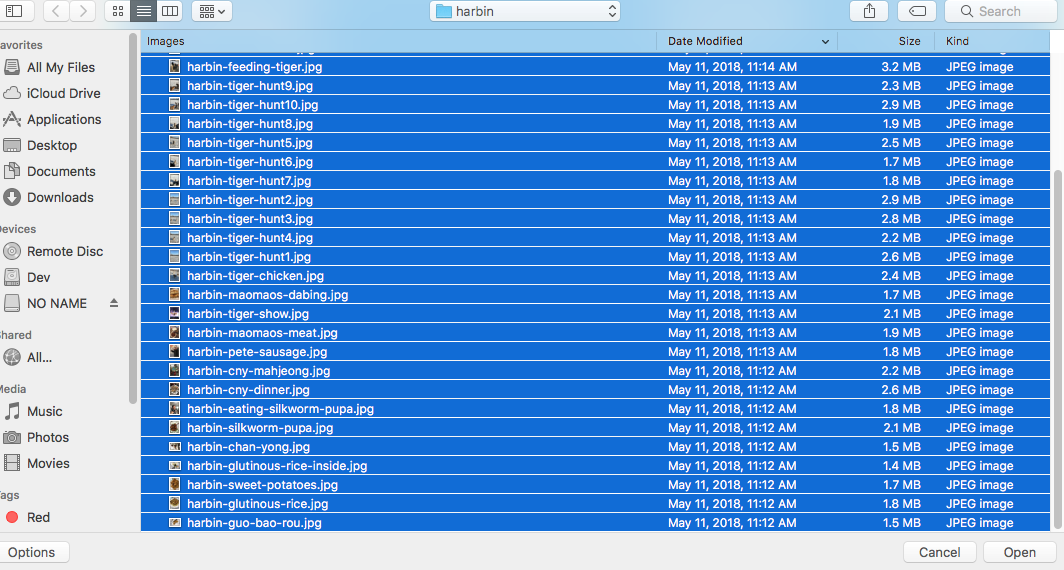
Task: Switch to icon view
Action: tap(117, 11)
